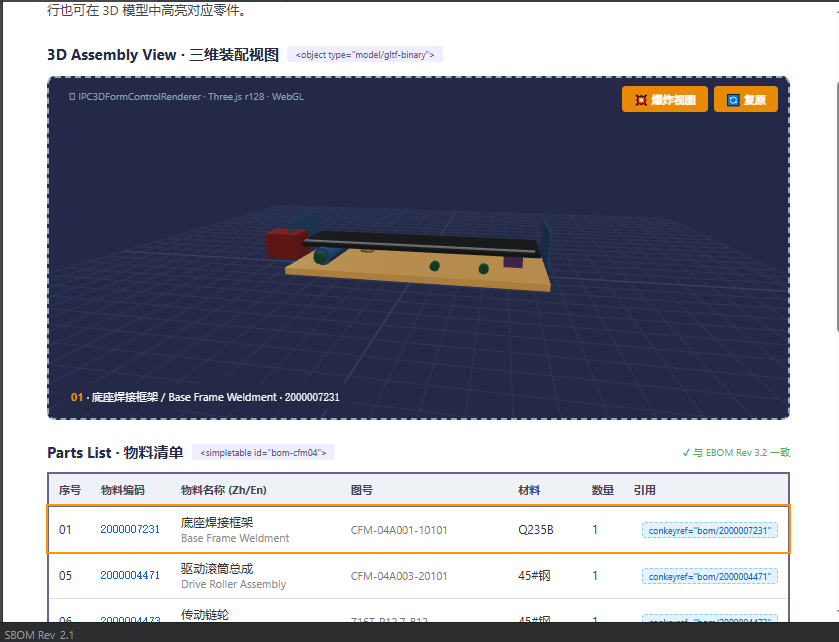Click the 物料名称 (Zh/En) column header
Viewport: 839px width, 642px height.
click(224, 490)
